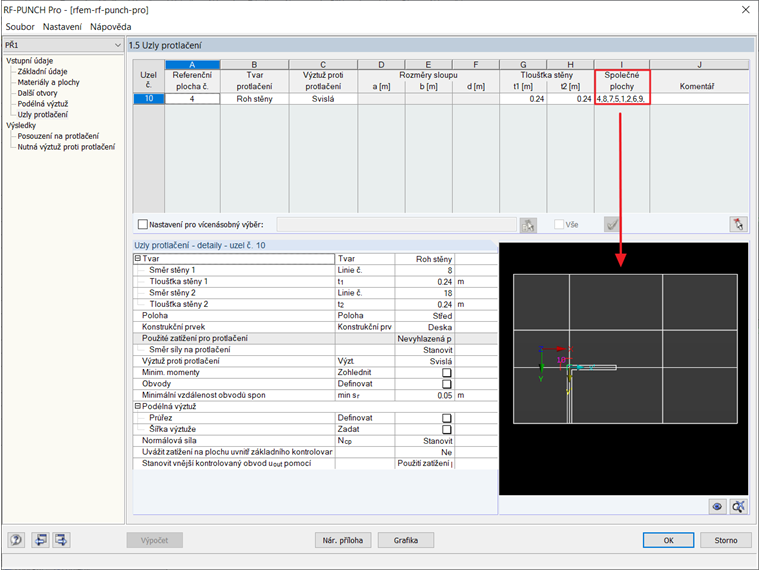Toggle Minim. momenty Zohlednit checkbox
Image resolution: width=760 pixels, height=570 pixels.
tap(446, 373)
